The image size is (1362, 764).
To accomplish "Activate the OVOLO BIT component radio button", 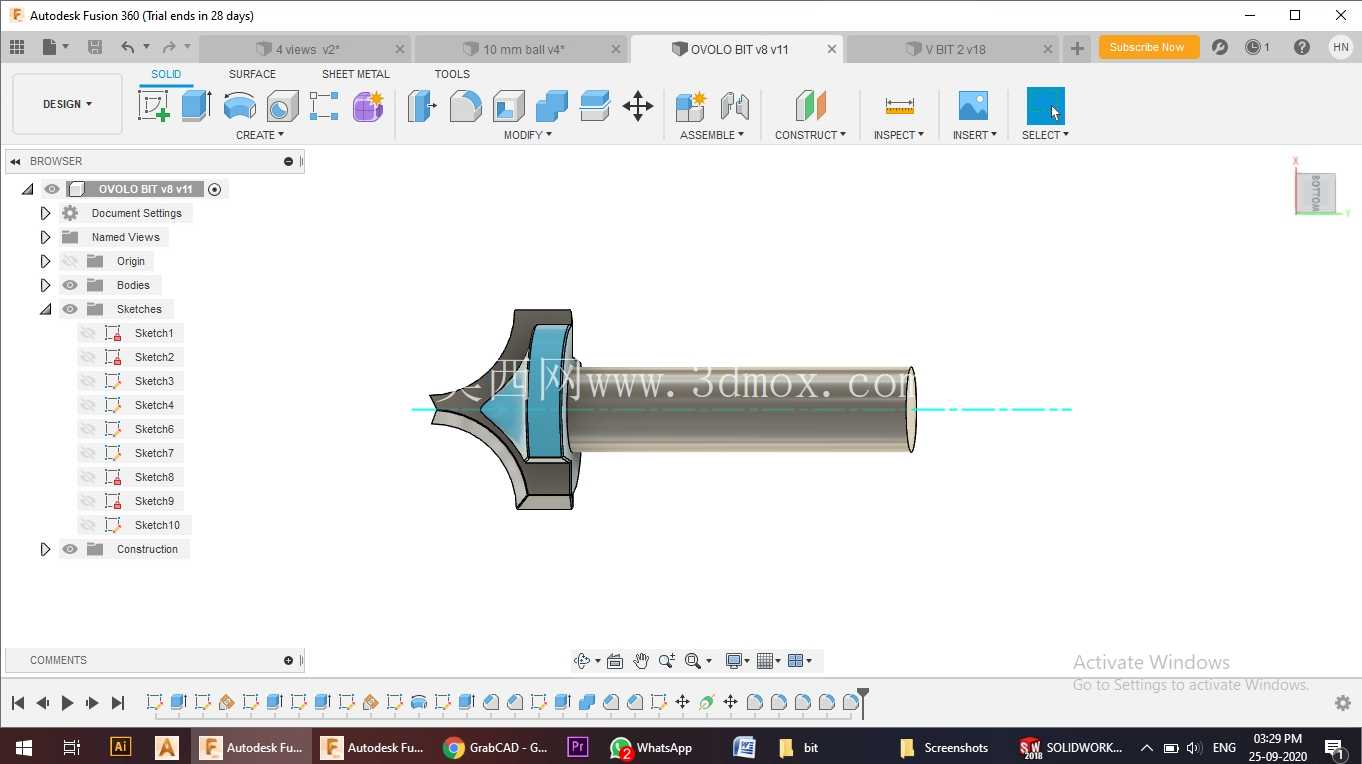I will pos(214,189).
